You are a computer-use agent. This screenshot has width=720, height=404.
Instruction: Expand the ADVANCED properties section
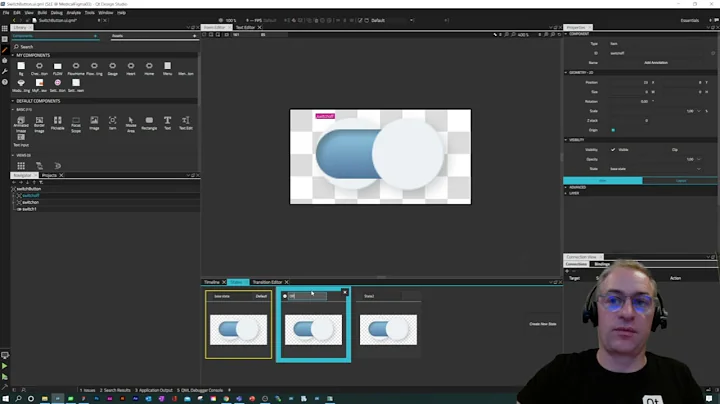(x=566, y=187)
